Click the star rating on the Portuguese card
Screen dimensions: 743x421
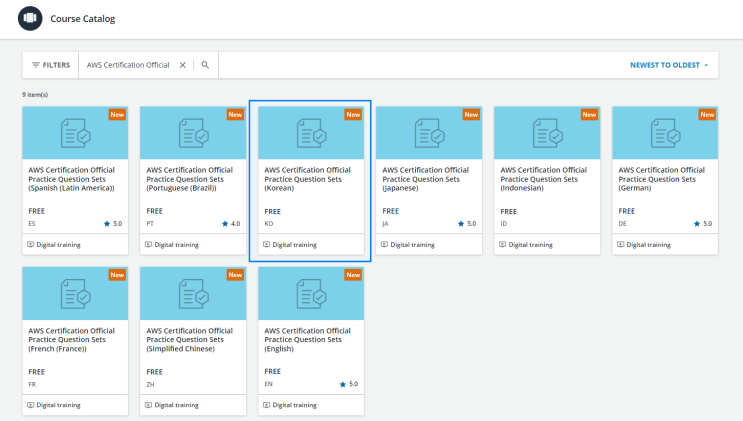(231, 223)
